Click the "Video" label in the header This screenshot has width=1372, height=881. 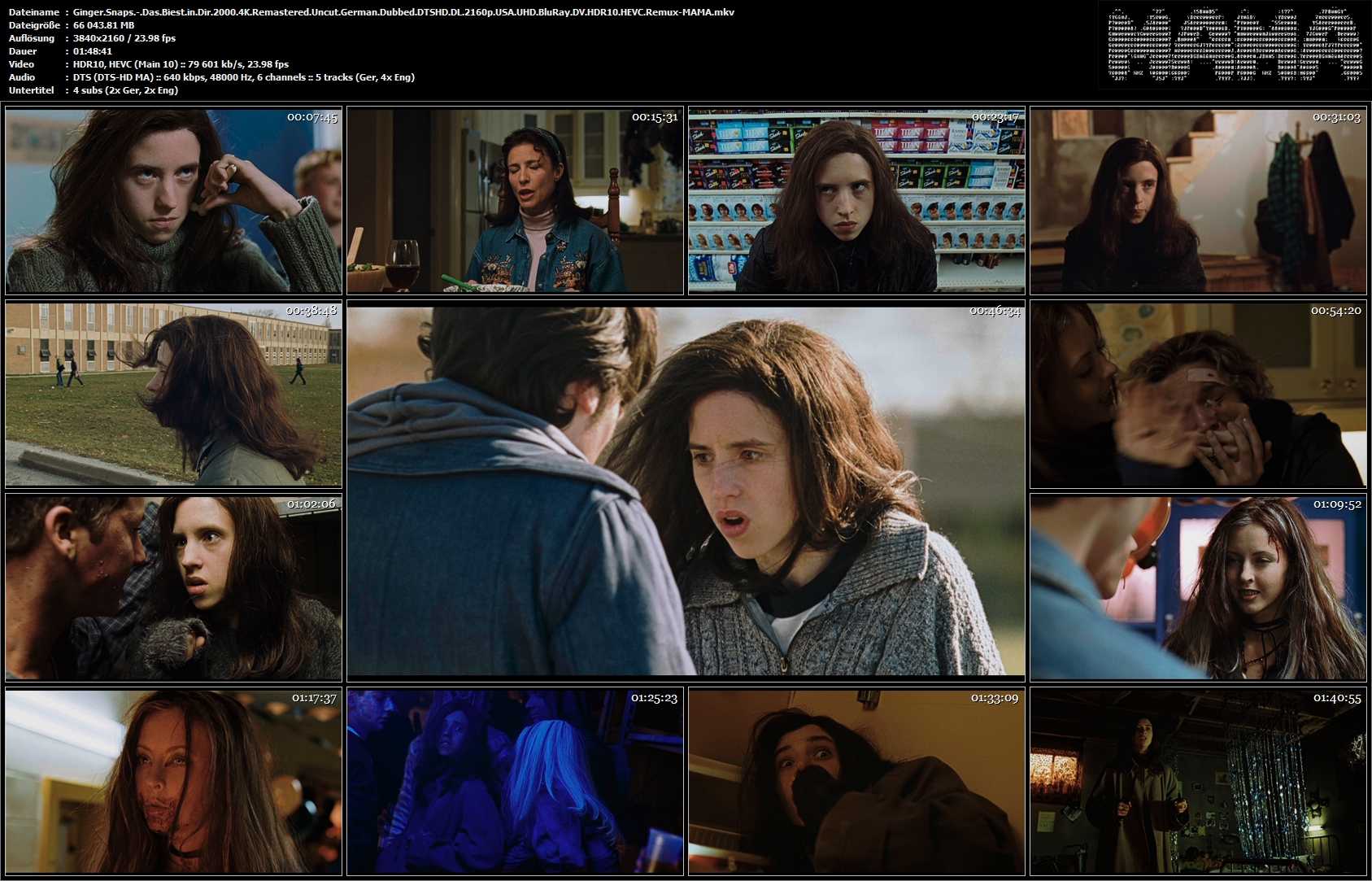click(x=21, y=64)
